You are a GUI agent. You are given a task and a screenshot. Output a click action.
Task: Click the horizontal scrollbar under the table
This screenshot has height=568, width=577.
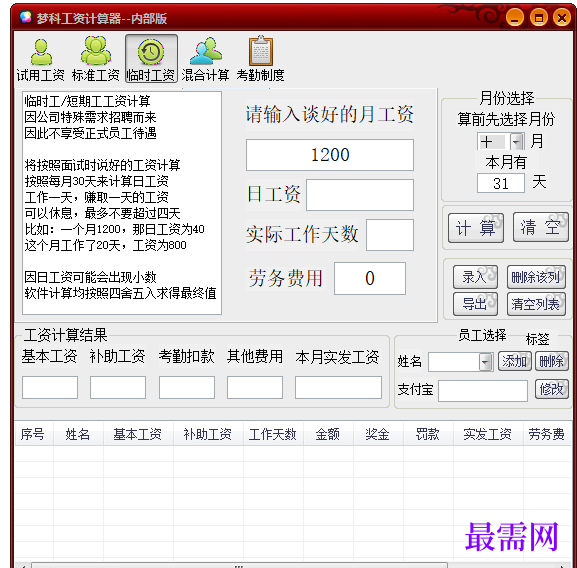[x=239, y=565]
